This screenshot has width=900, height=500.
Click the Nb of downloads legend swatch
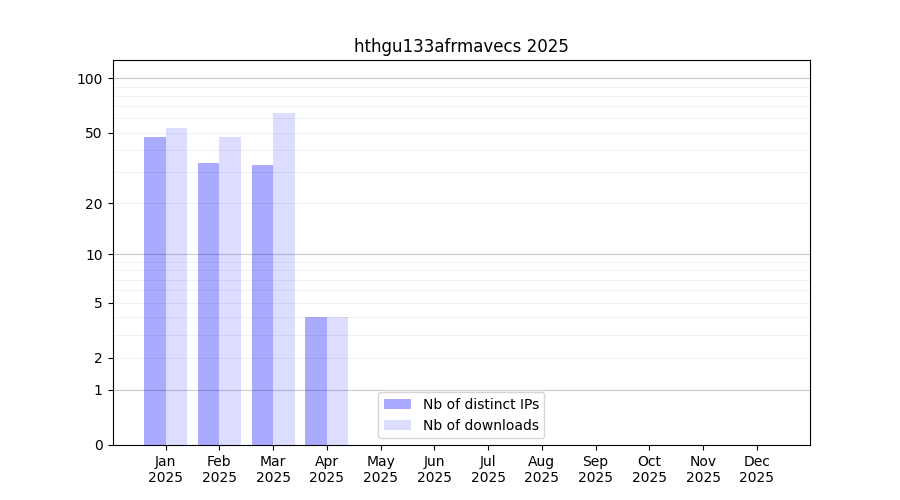point(397,425)
